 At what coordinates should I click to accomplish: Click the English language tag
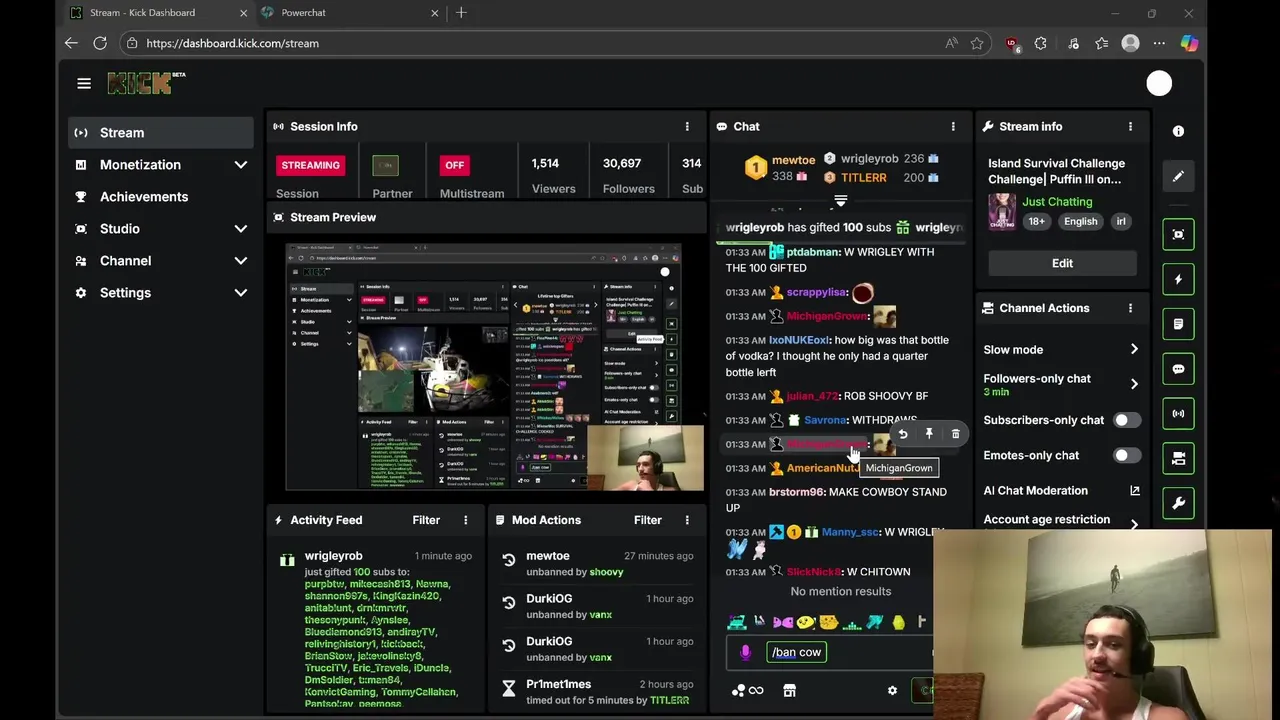(x=1080, y=221)
